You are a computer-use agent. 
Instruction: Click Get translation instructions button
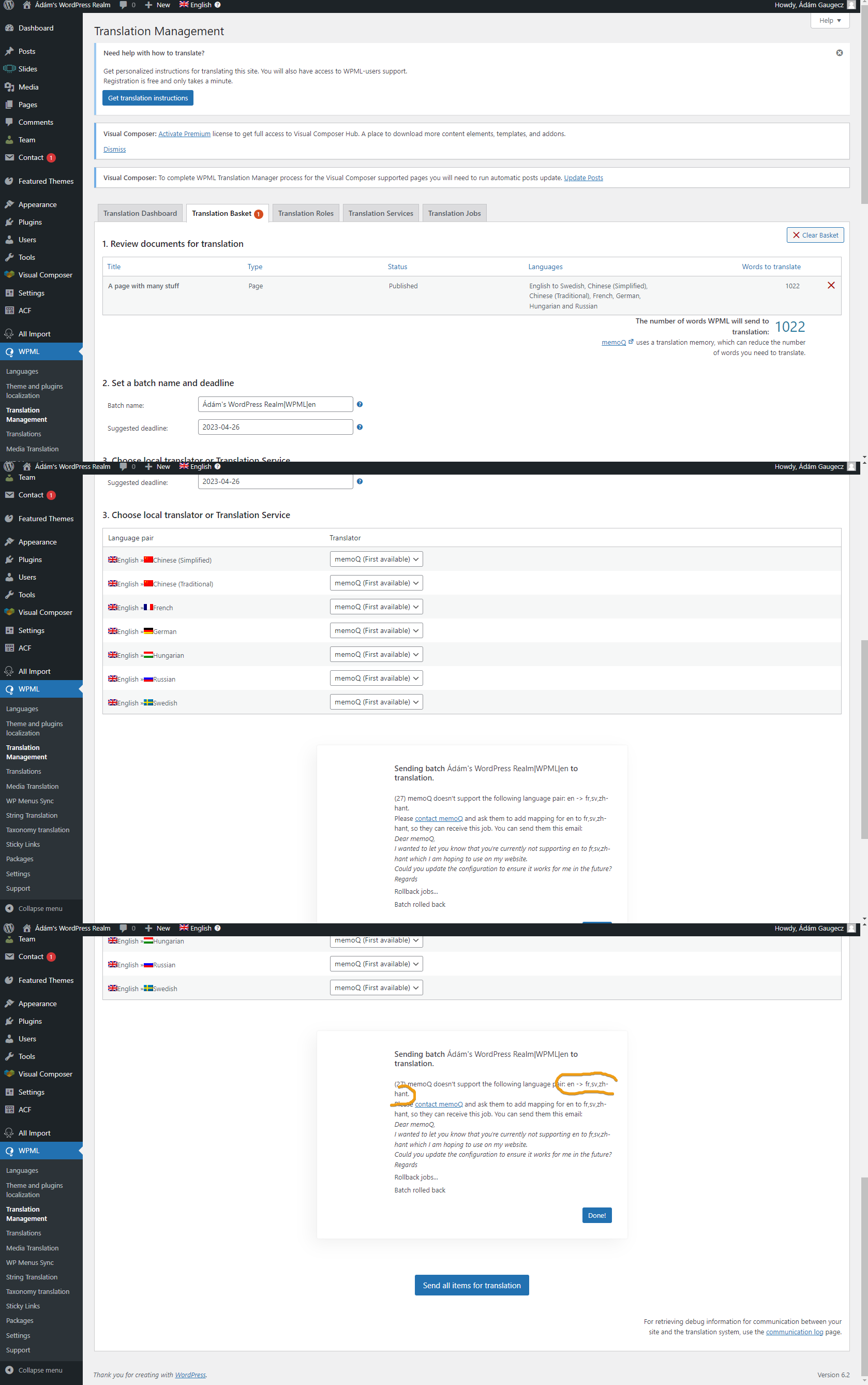[x=148, y=98]
